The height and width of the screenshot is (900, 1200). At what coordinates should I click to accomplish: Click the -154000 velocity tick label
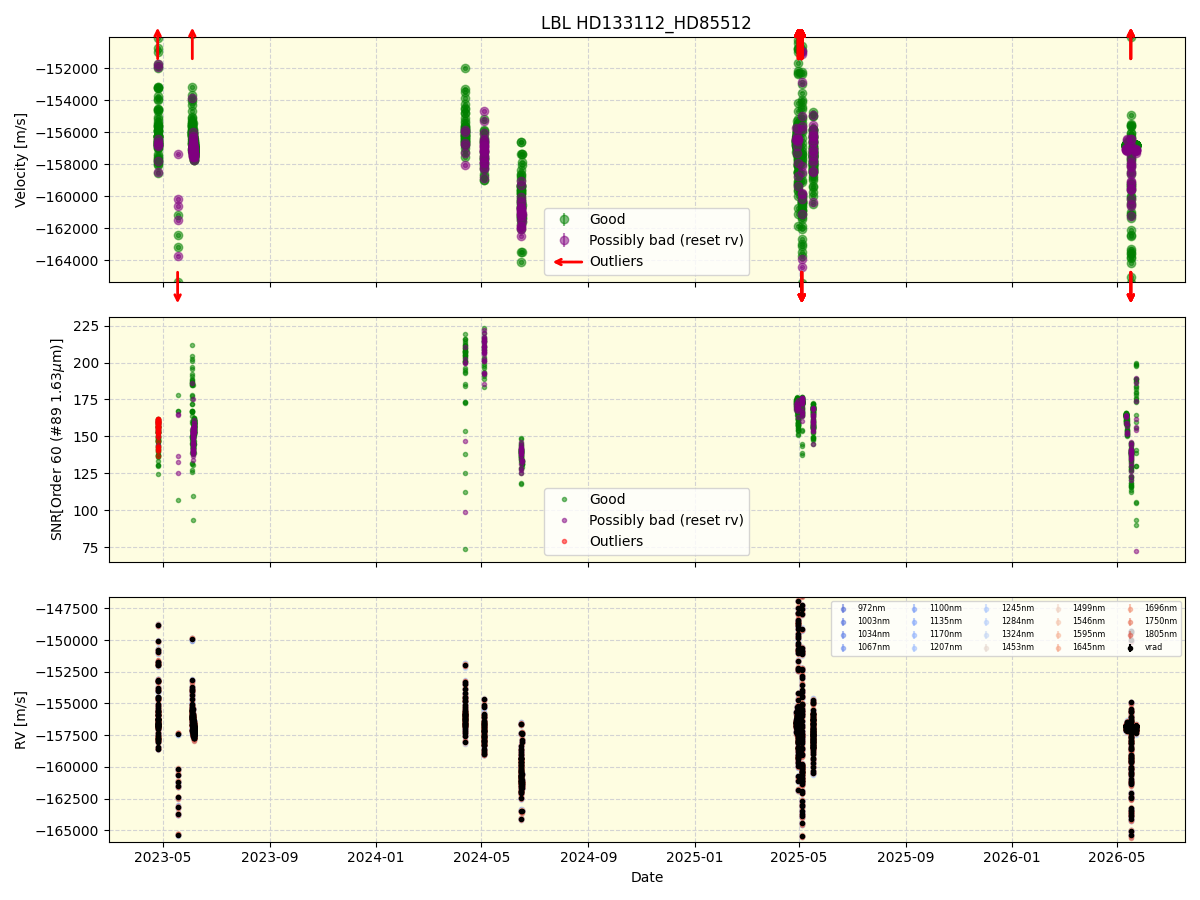click(69, 101)
